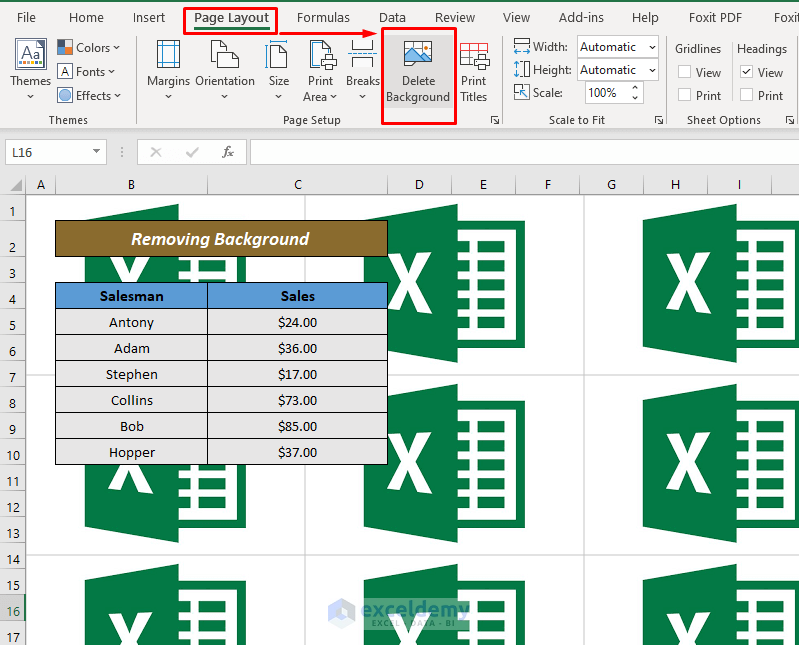Select the cell containing Bob
This screenshot has width=799, height=645.
coord(131,426)
